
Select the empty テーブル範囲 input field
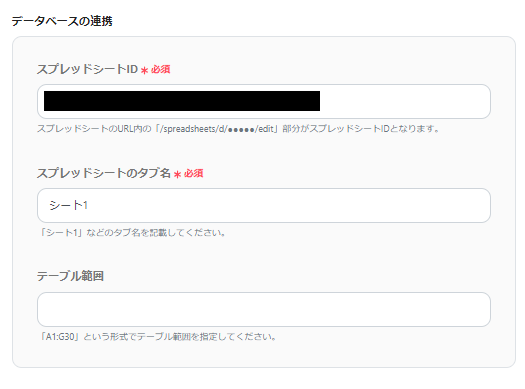click(x=264, y=309)
